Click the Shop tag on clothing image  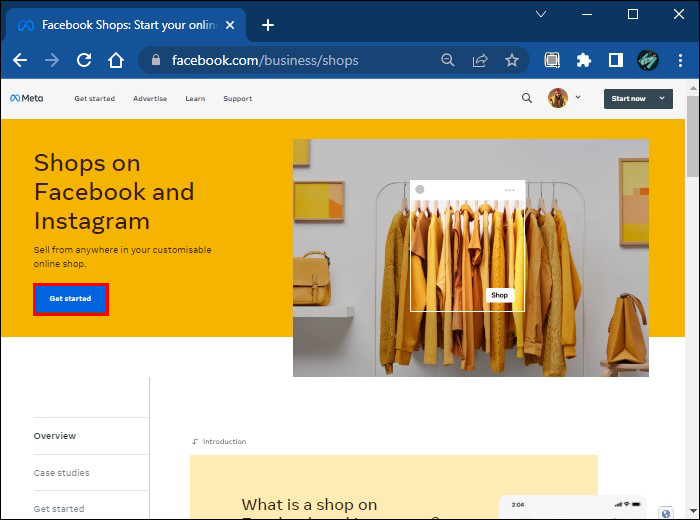[x=499, y=295]
